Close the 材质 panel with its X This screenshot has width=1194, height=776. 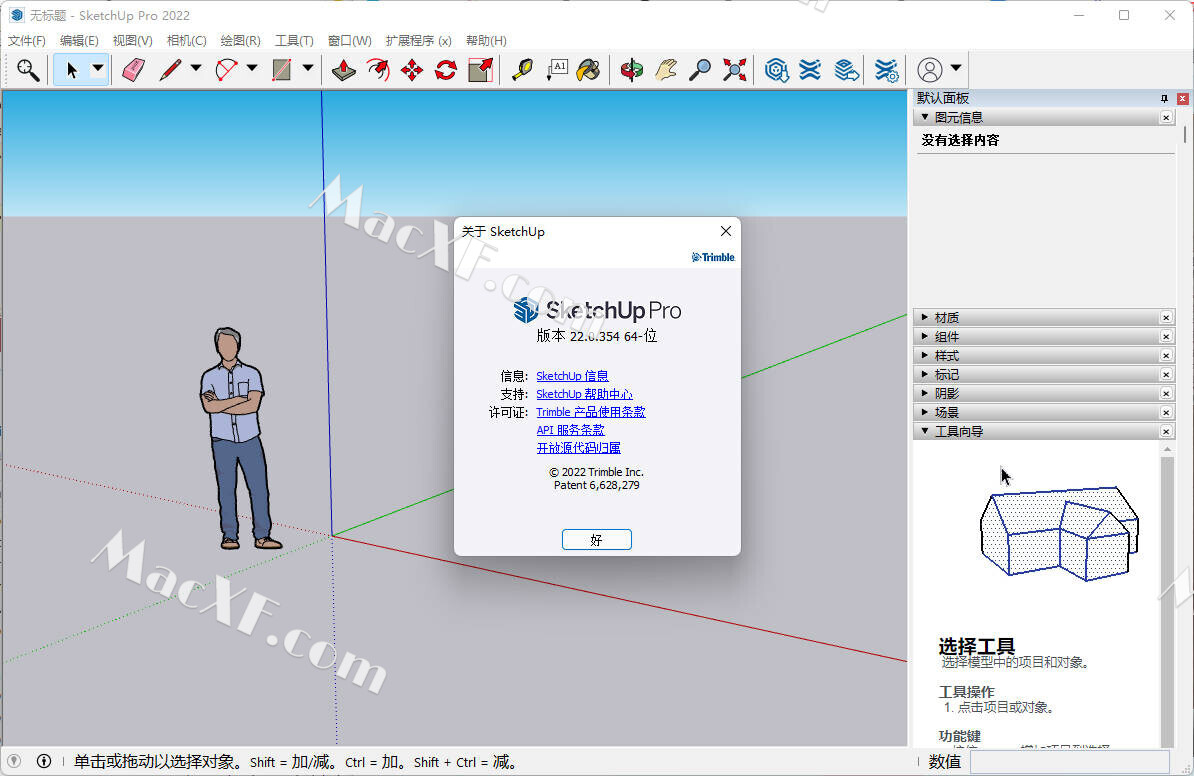click(1166, 318)
